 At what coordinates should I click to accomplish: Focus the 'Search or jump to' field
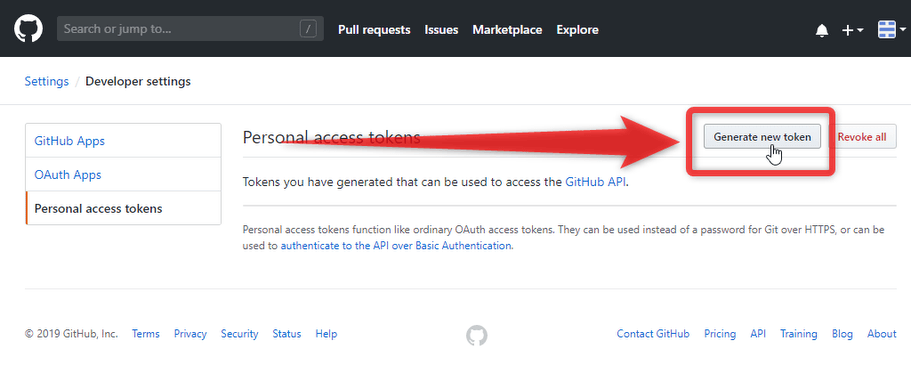click(190, 28)
